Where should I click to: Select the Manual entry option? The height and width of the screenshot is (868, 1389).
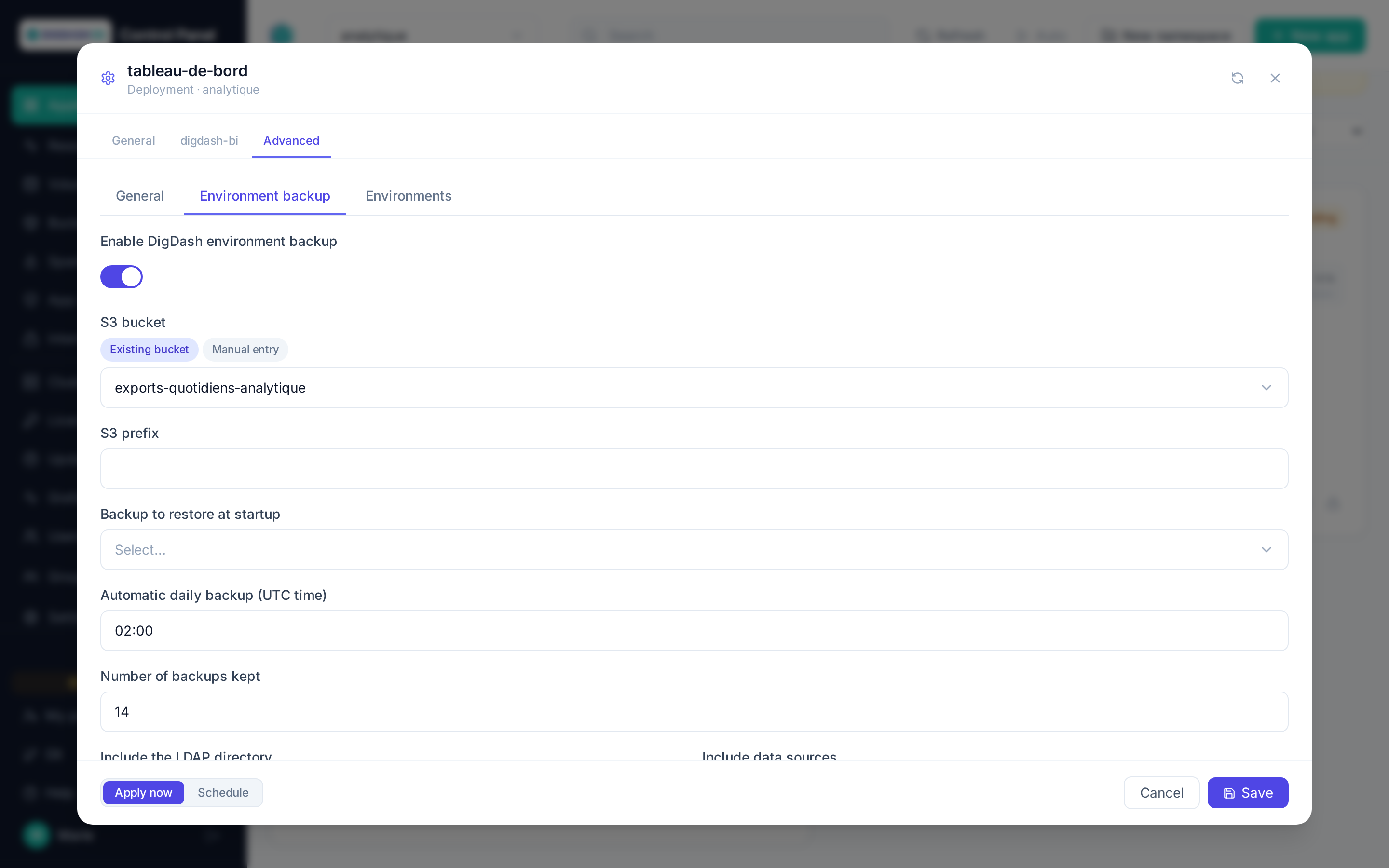tap(245, 349)
